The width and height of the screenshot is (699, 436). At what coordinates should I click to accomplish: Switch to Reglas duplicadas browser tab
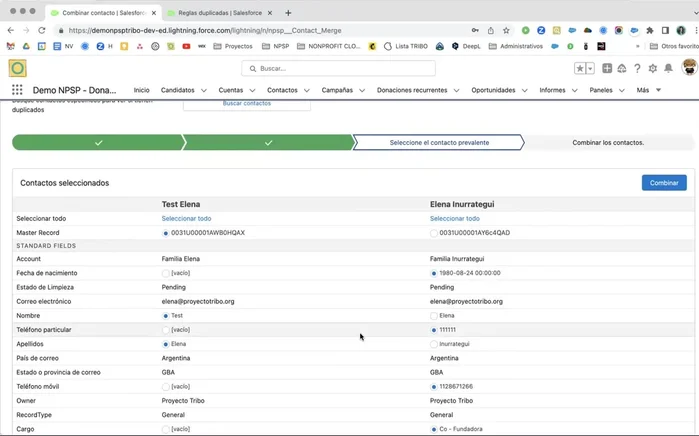219,13
